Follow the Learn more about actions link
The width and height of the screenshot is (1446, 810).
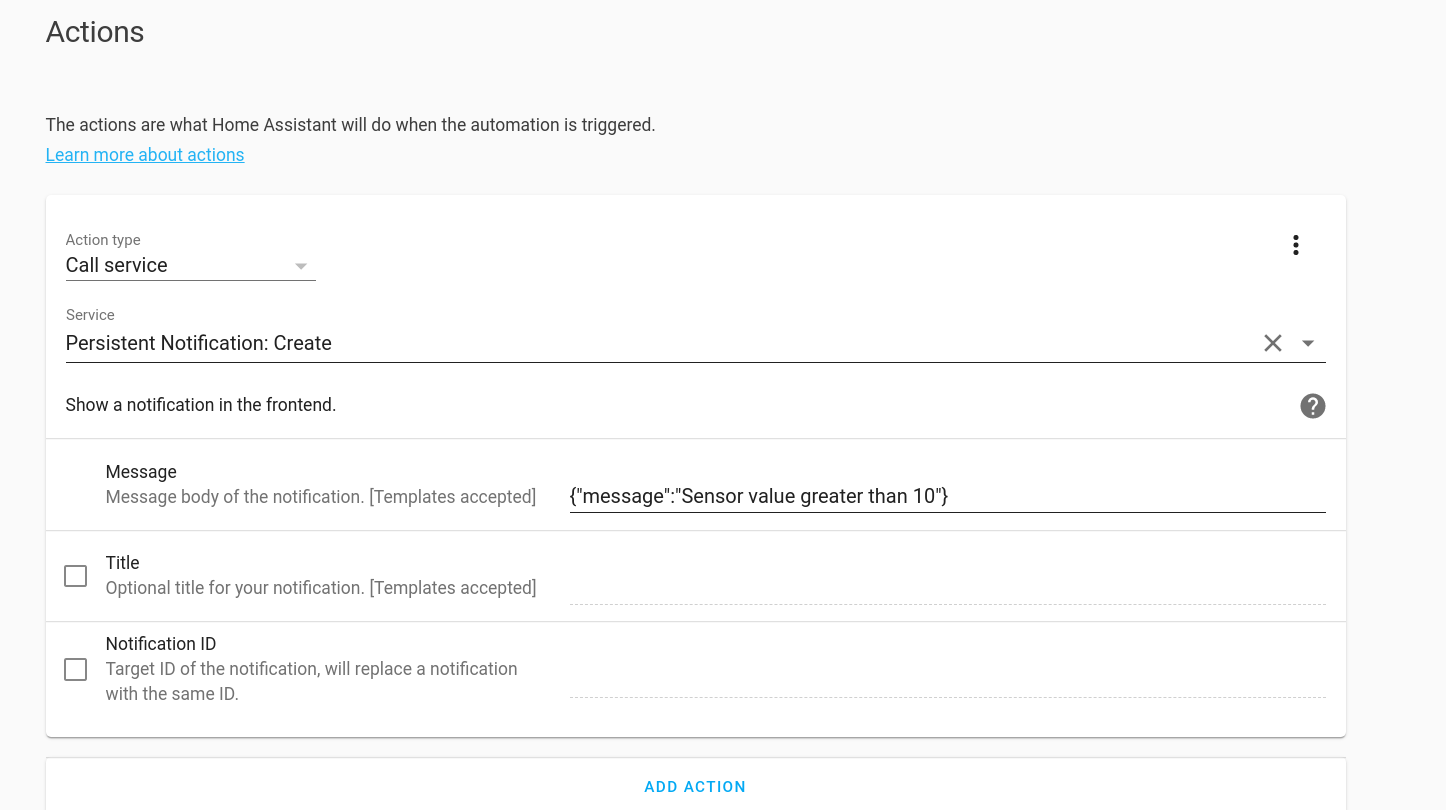(x=144, y=154)
